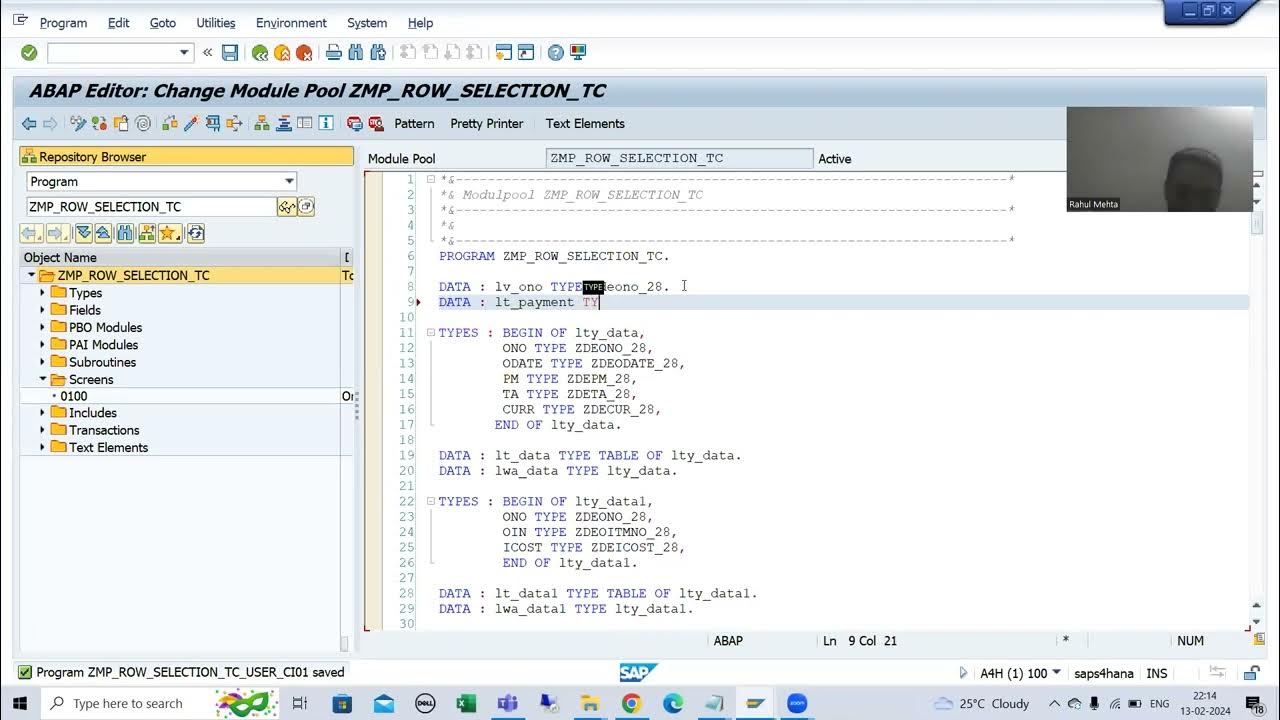Viewport: 1280px width, 720px height.
Task: Open the Help menu
Action: click(x=420, y=22)
